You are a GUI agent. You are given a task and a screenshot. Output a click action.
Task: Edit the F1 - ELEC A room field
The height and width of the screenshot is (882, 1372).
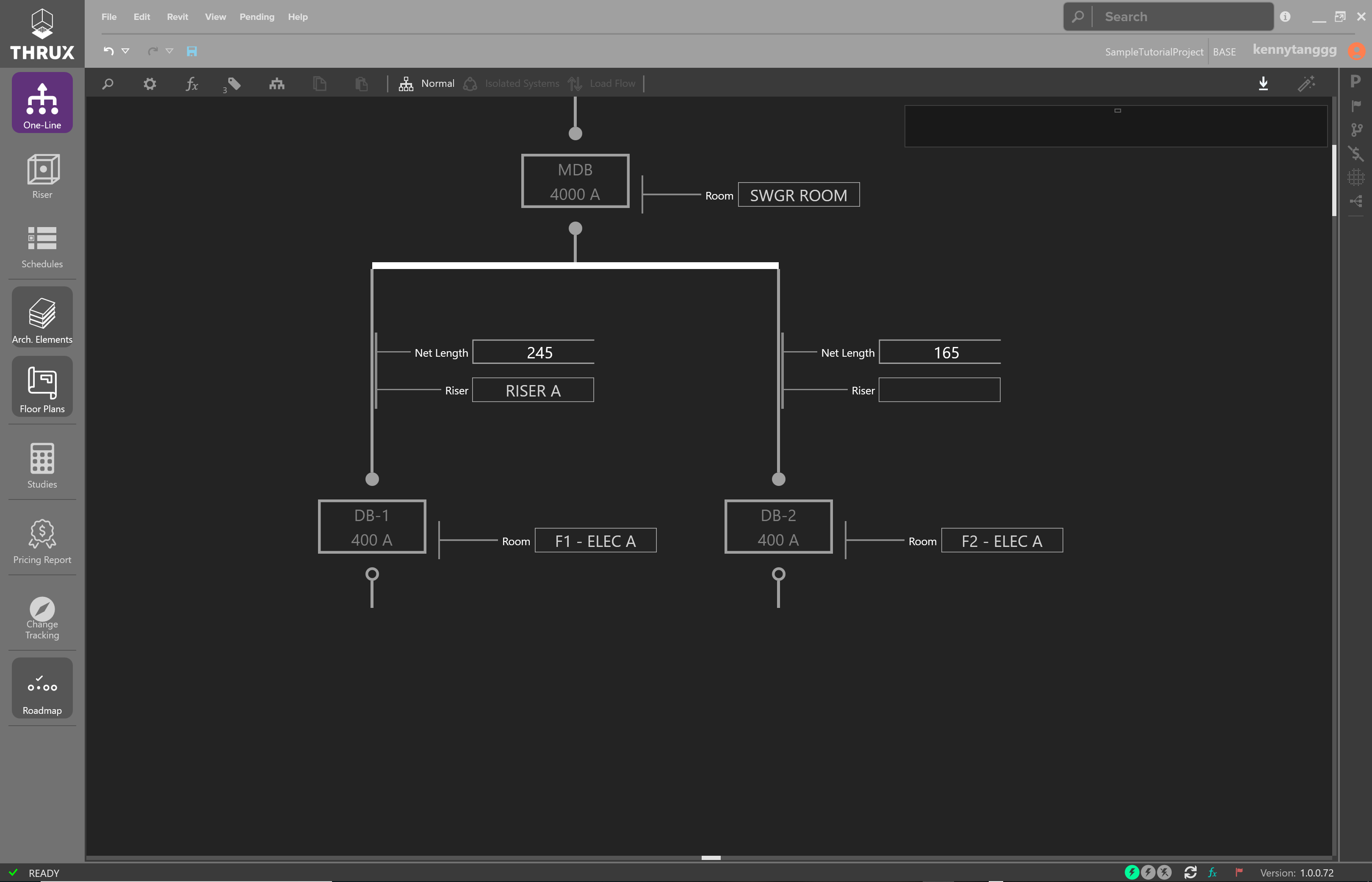pos(596,541)
